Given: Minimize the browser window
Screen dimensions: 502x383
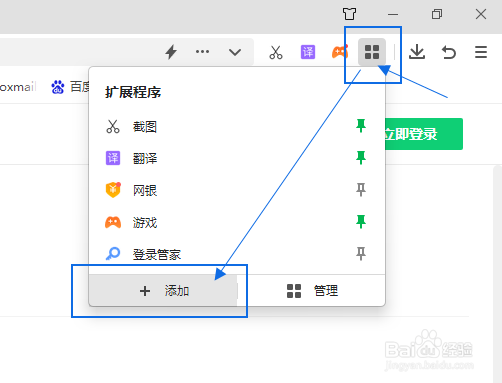Looking at the screenshot, I should (393, 14).
